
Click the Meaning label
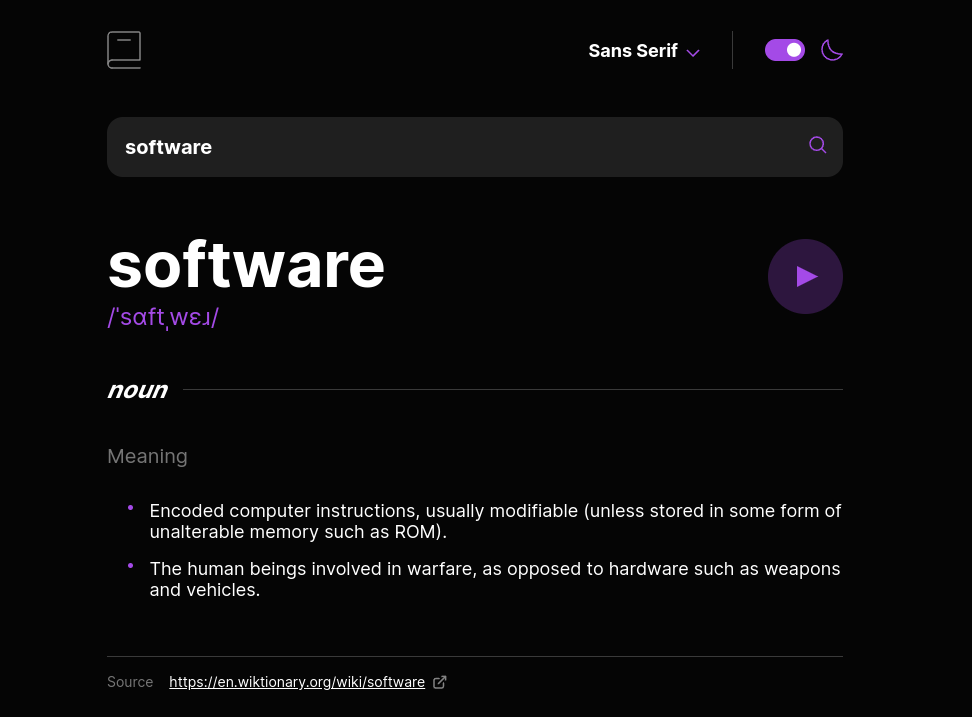pyautogui.click(x=148, y=456)
